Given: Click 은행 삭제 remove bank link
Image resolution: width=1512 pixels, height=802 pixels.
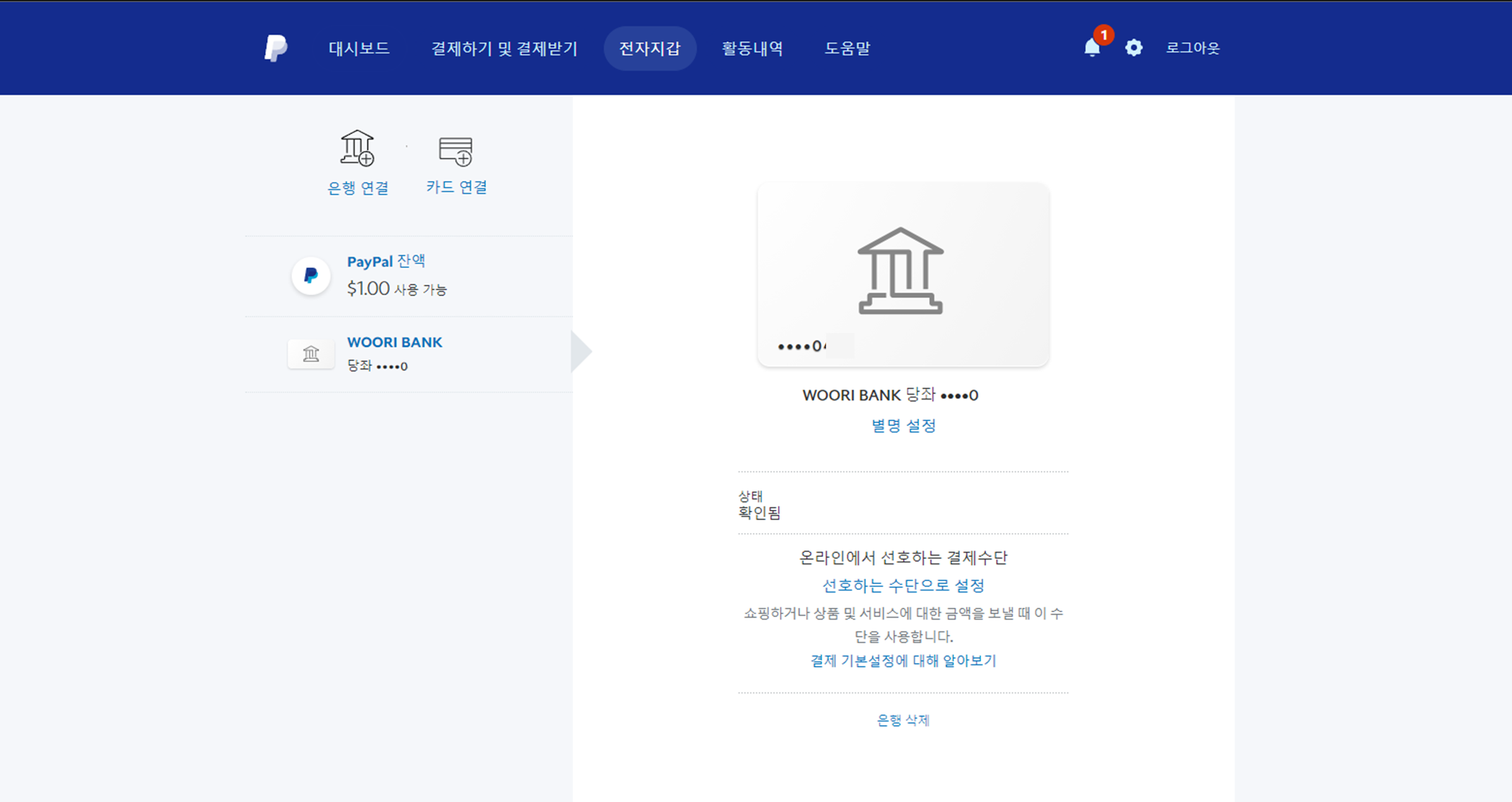Looking at the screenshot, I should tap(903, 720).
